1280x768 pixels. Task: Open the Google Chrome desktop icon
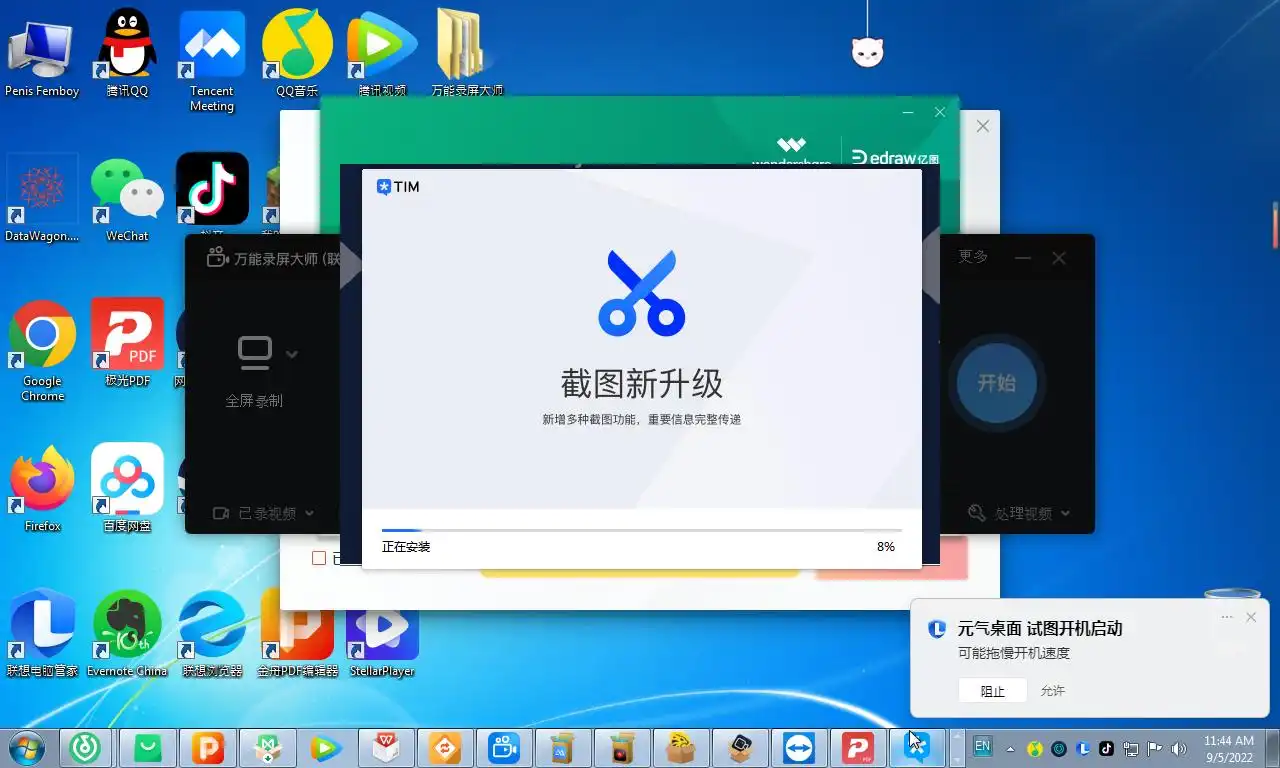point(42,350)
